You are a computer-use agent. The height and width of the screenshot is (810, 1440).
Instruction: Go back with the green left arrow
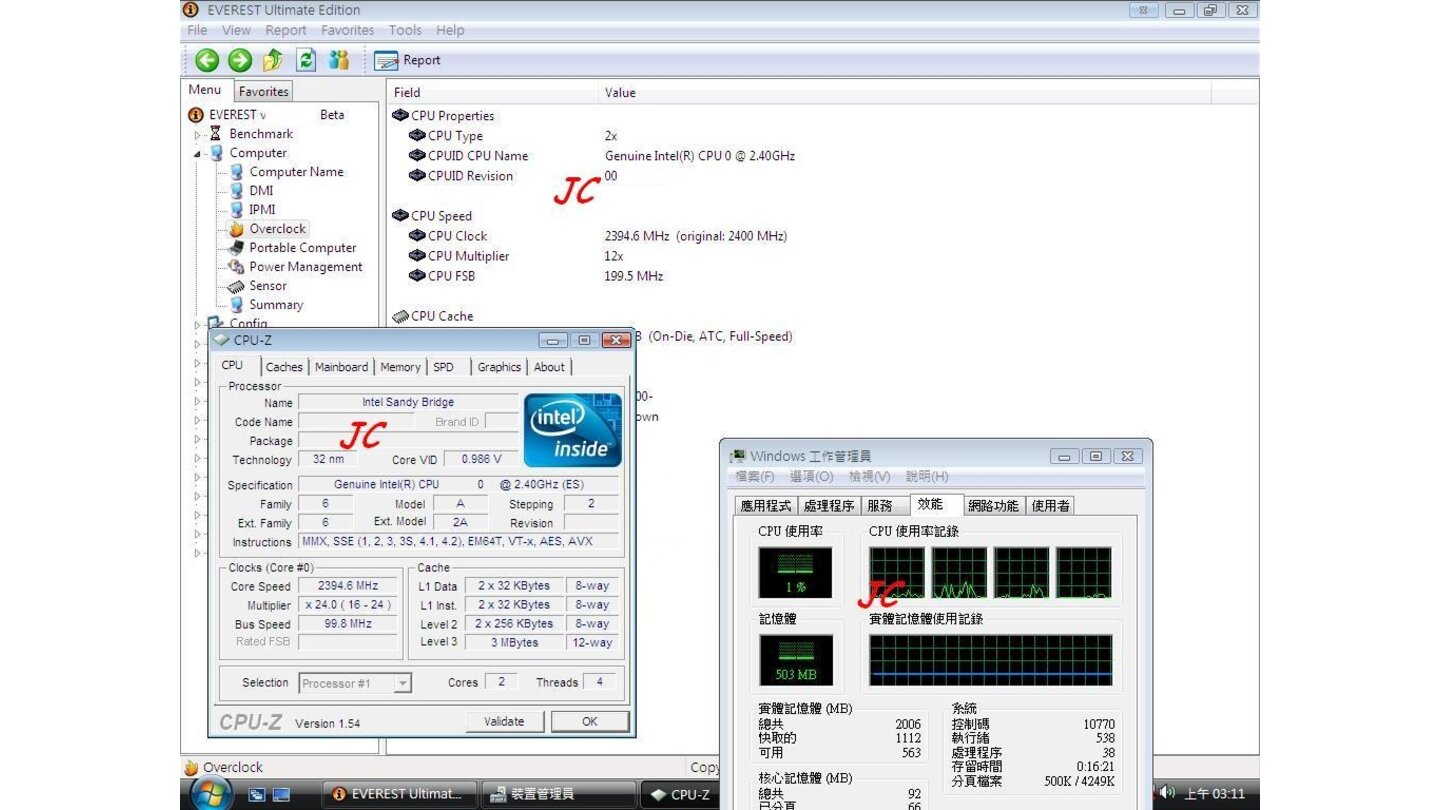point(207,60)
